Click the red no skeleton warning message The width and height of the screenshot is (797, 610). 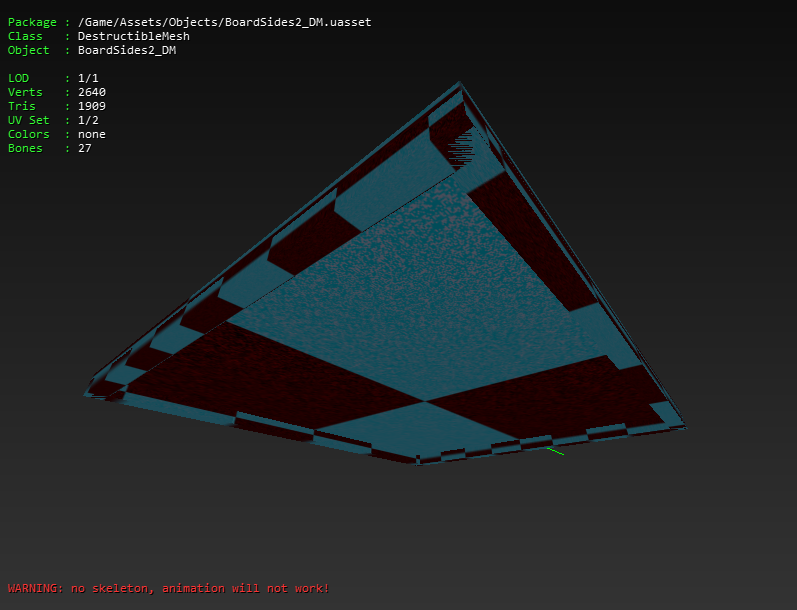pos(169,588)
